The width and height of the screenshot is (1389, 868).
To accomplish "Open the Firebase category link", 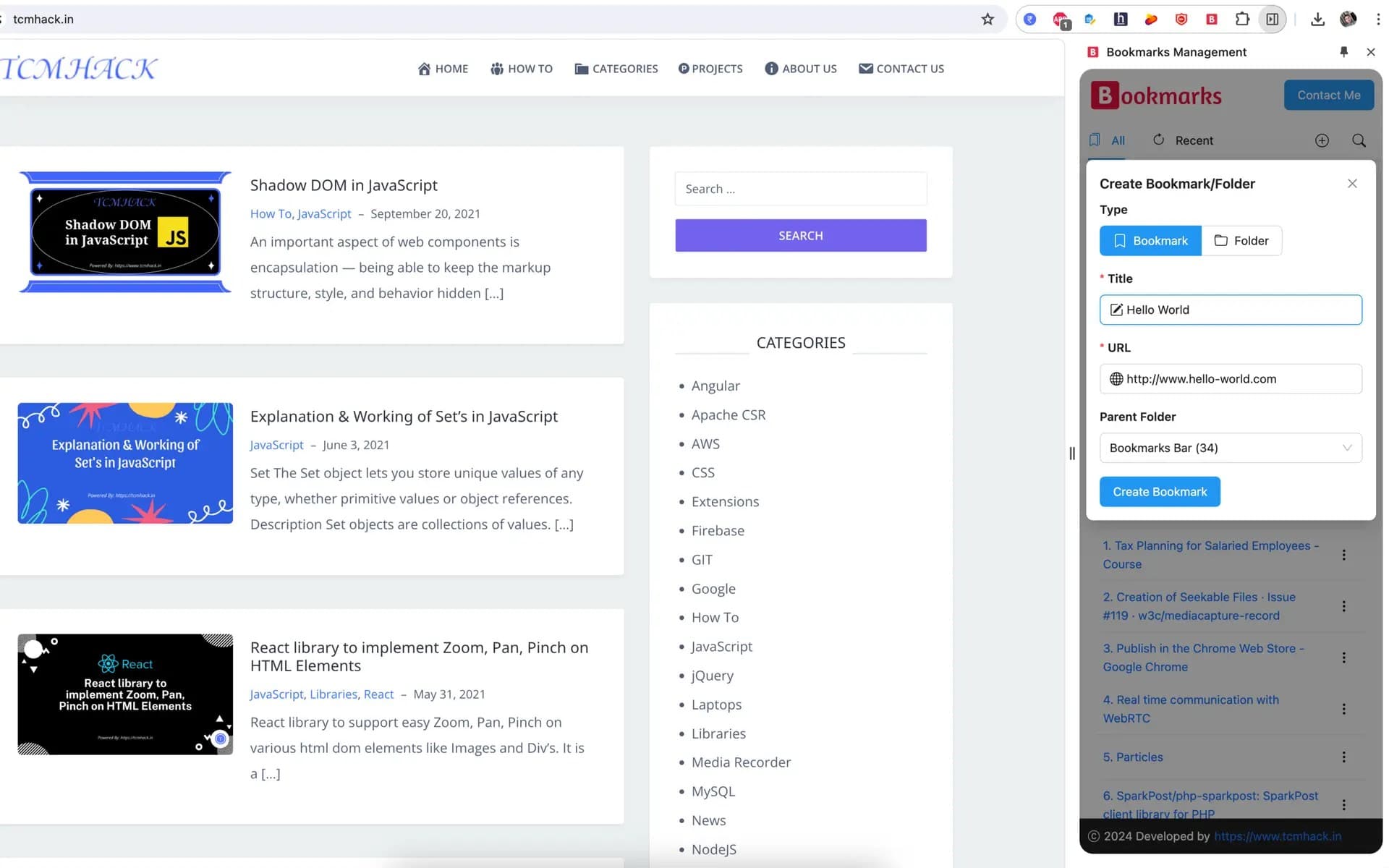I will point(718,531).
